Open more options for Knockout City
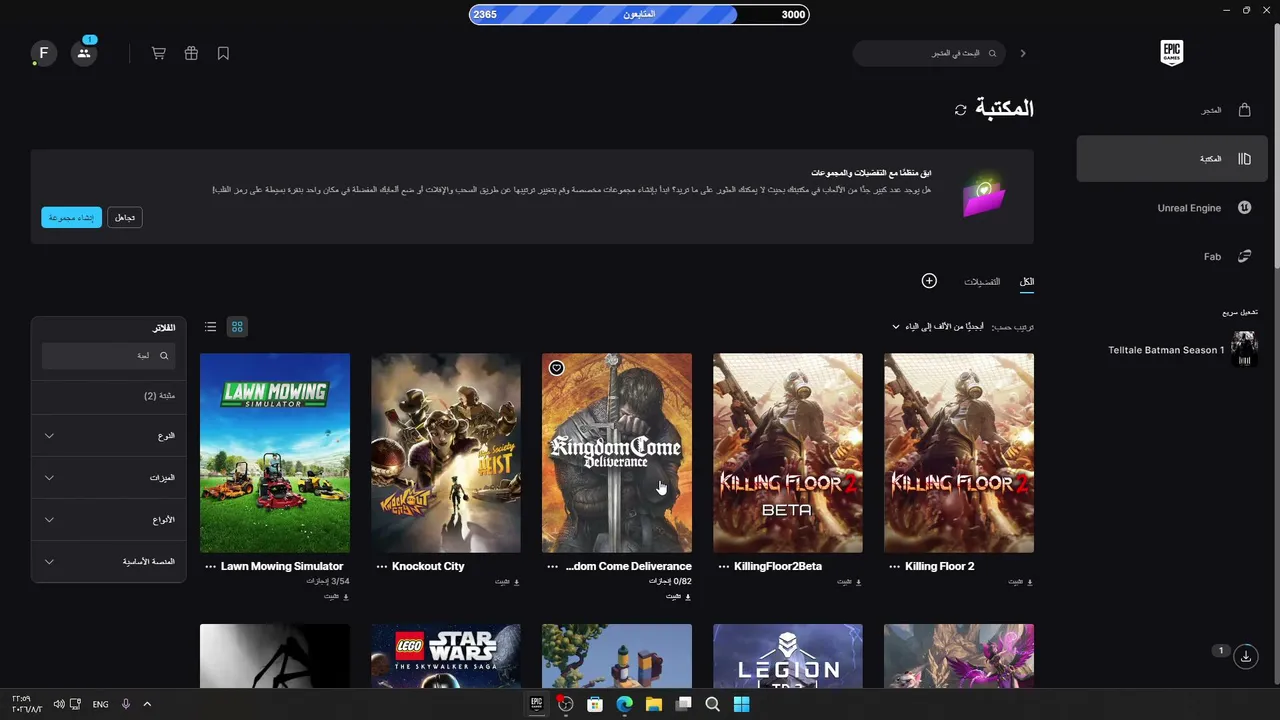This screenshot has height=720, width=1280. coord(381,566)
